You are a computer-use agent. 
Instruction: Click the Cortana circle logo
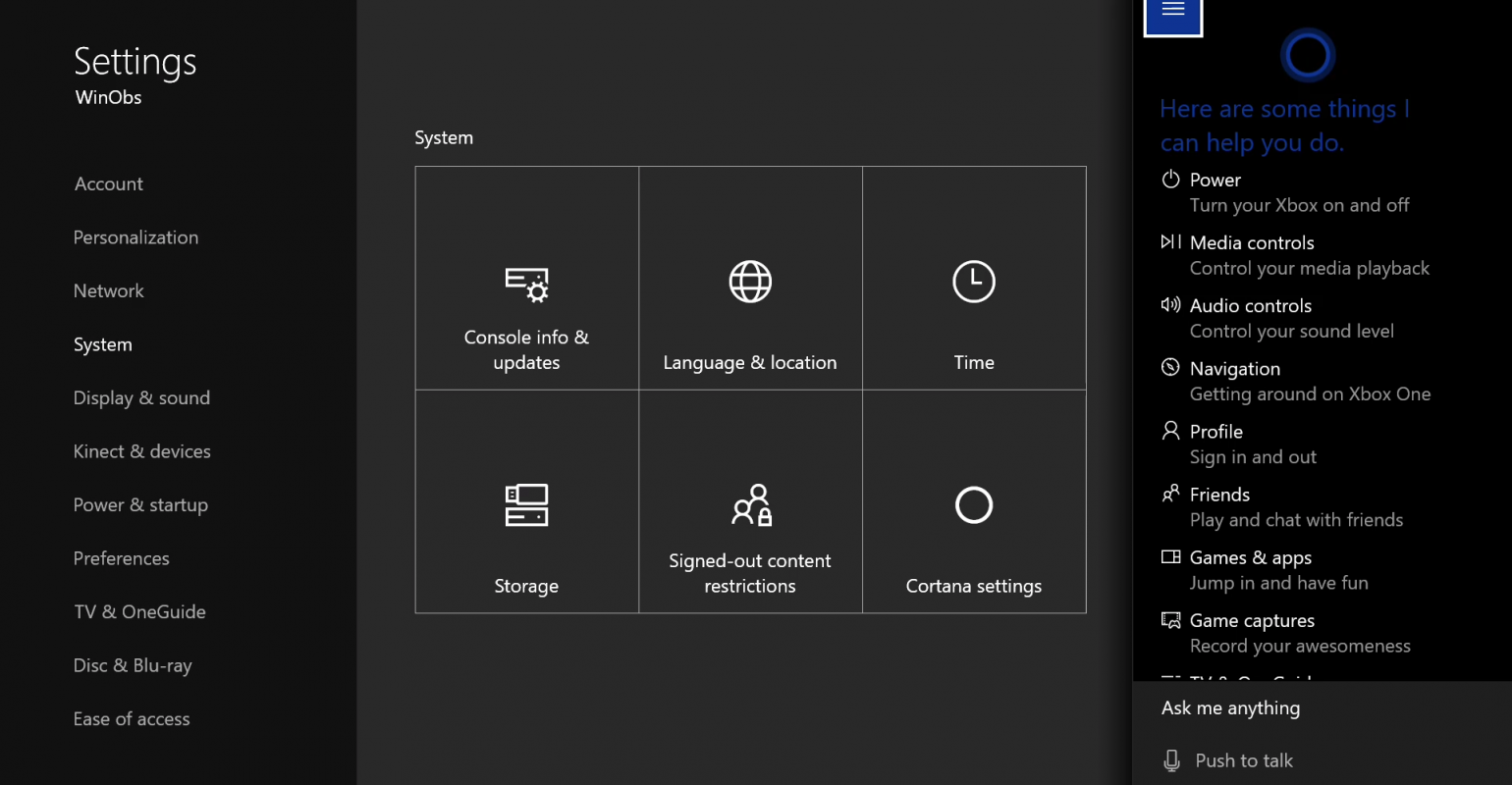1307,54
